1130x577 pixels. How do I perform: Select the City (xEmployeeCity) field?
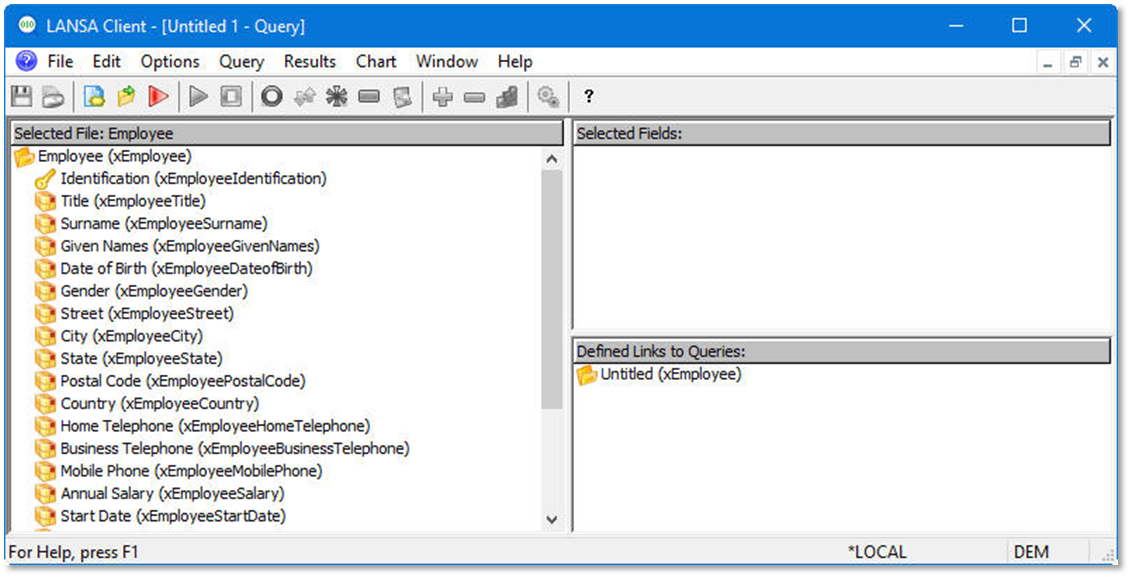click(131, 336)
